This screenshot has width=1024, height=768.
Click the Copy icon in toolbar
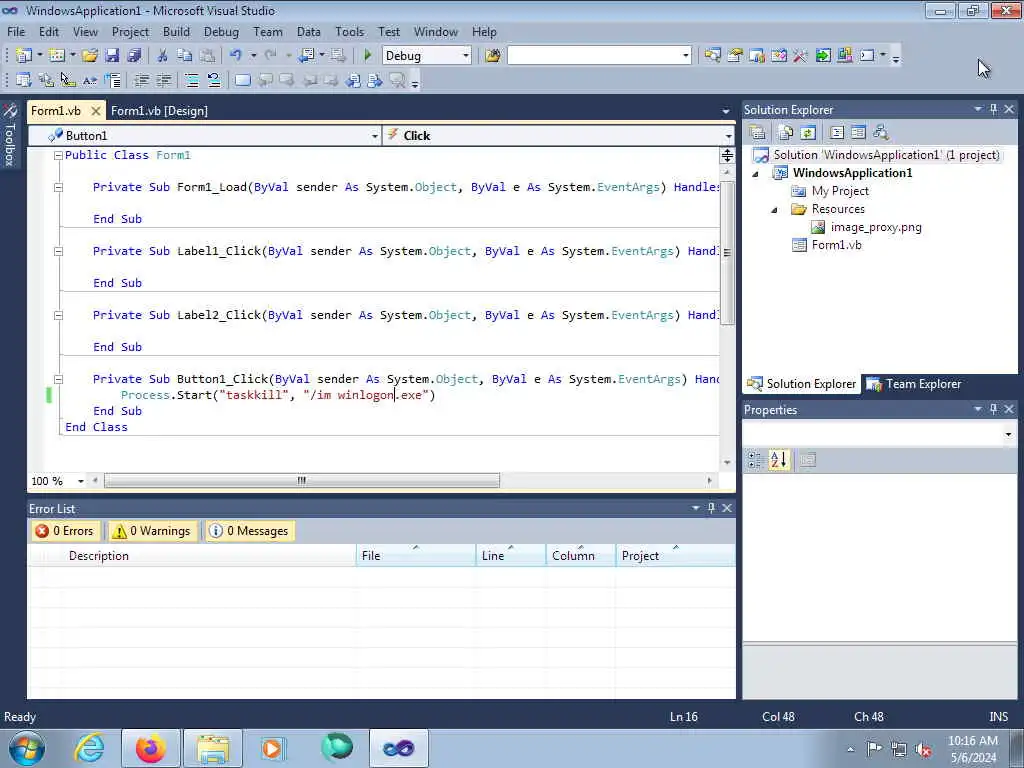click(x=185, y=56)
